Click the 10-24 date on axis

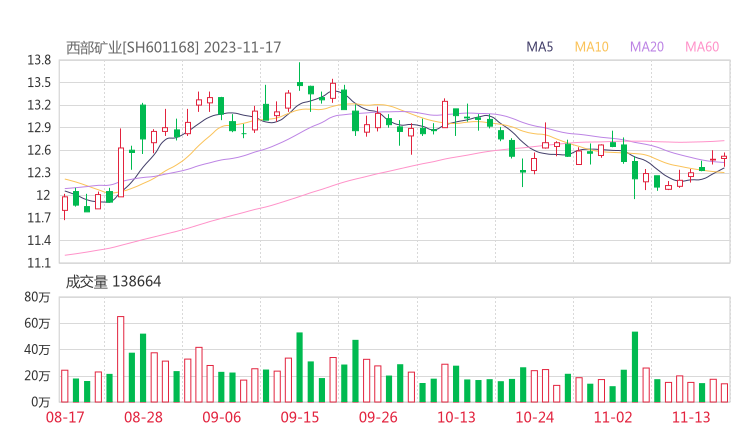tap(534, 417)
